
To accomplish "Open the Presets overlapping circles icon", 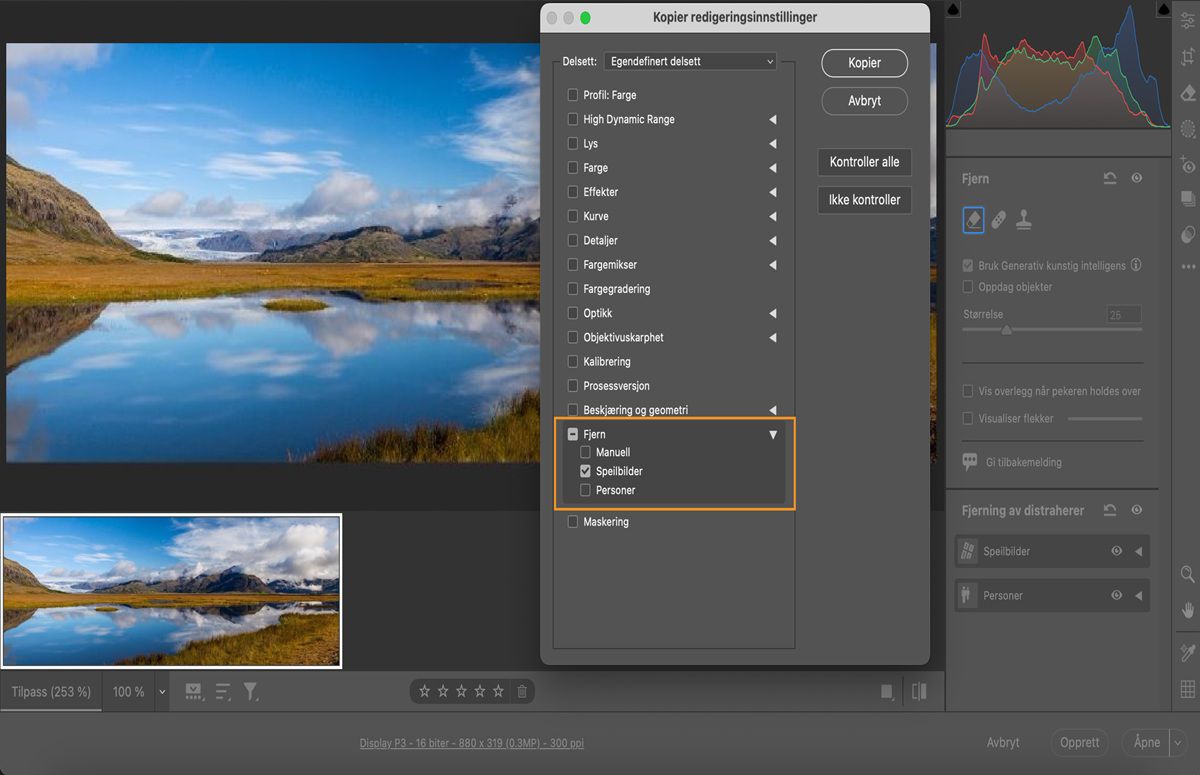I will point(1188,234).
